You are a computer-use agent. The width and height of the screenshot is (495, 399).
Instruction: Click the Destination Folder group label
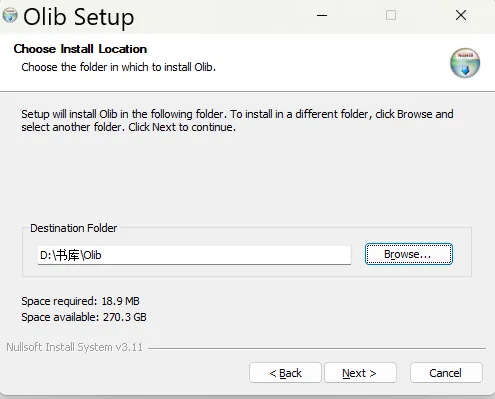click(74, 228)
